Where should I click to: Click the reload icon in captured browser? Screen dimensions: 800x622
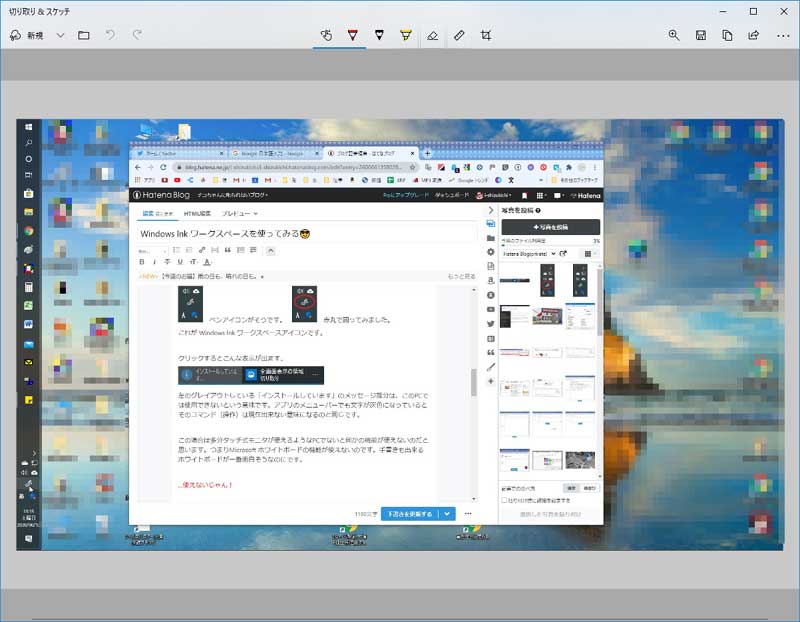tap(163, 167)
